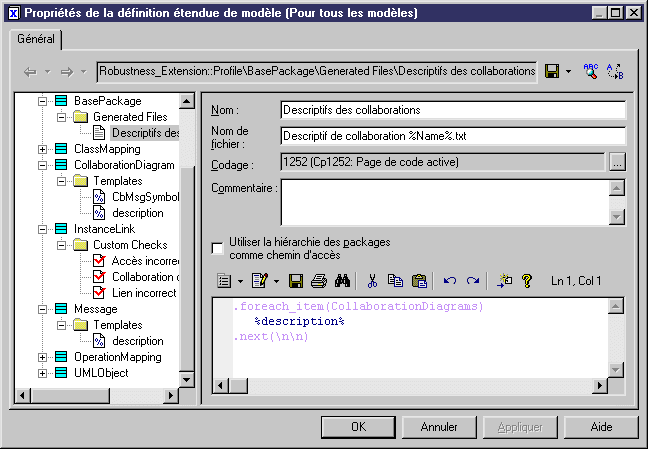This screenshot has height=449, width=648.
Task: Click the paste clipboard icon
Action: (419, 282)
